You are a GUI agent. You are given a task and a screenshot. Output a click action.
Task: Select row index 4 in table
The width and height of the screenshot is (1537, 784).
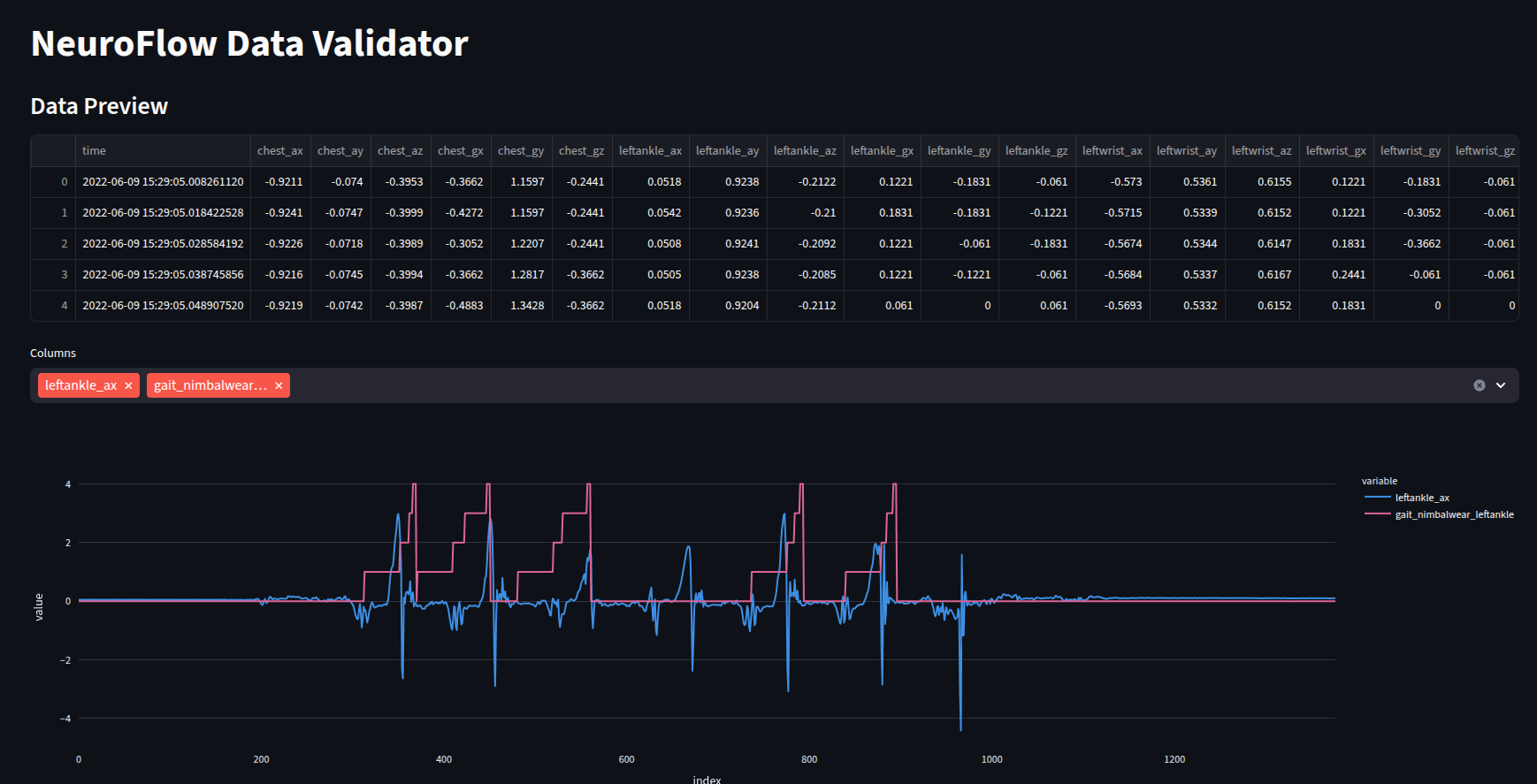pyautogui.click(x=64, y=306)
